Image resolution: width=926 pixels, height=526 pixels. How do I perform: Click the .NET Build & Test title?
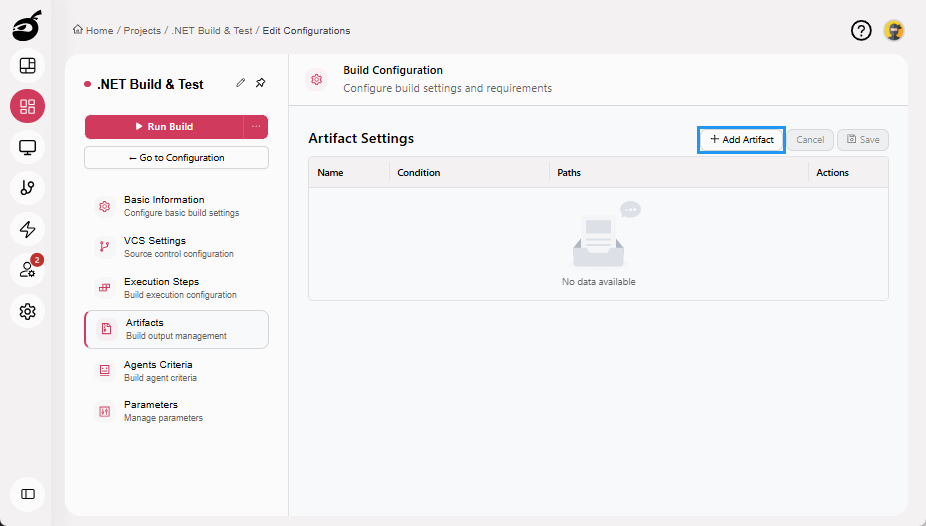[150, 84]
